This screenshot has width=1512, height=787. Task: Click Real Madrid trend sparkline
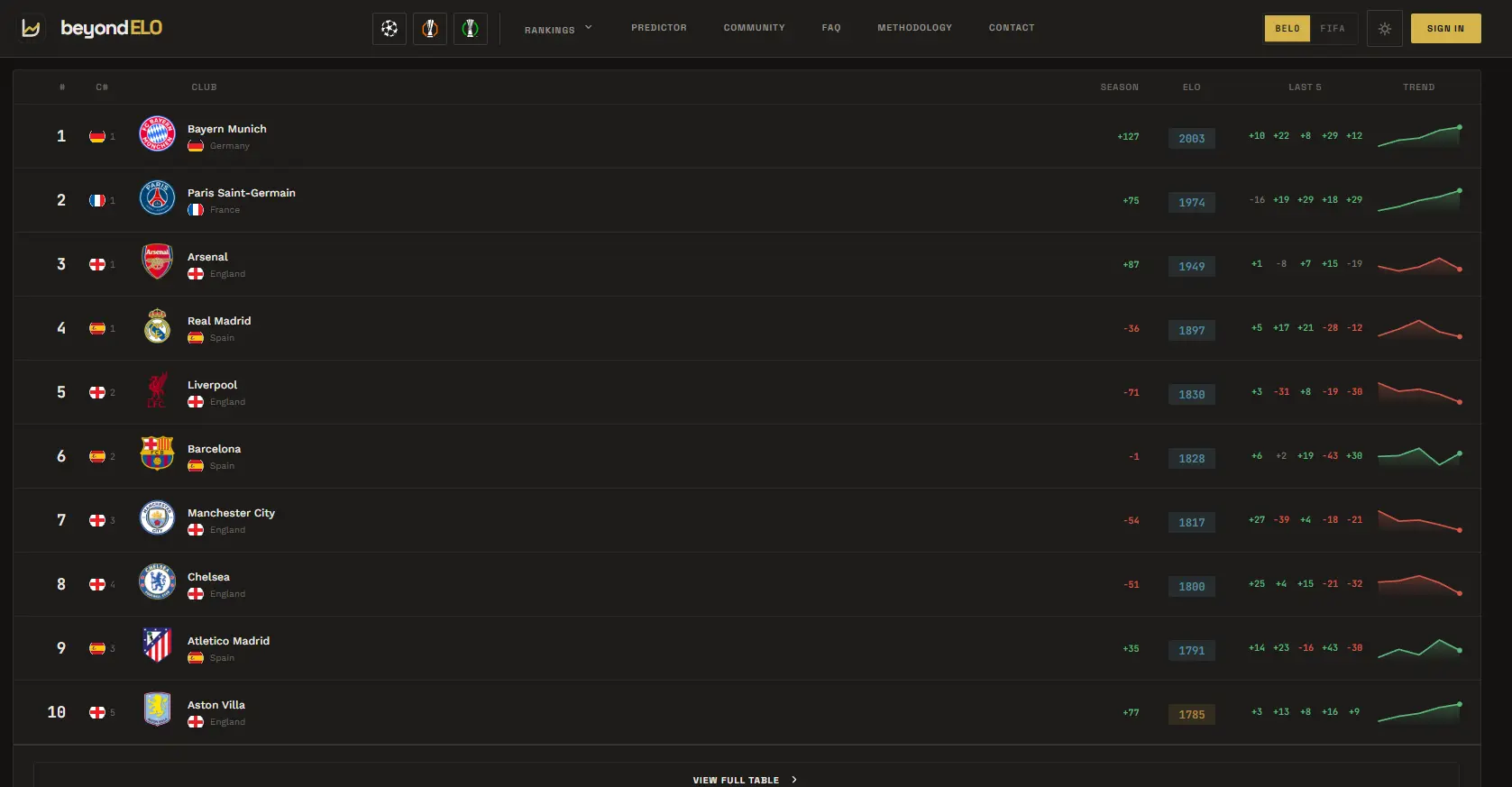pos(1419,328)
